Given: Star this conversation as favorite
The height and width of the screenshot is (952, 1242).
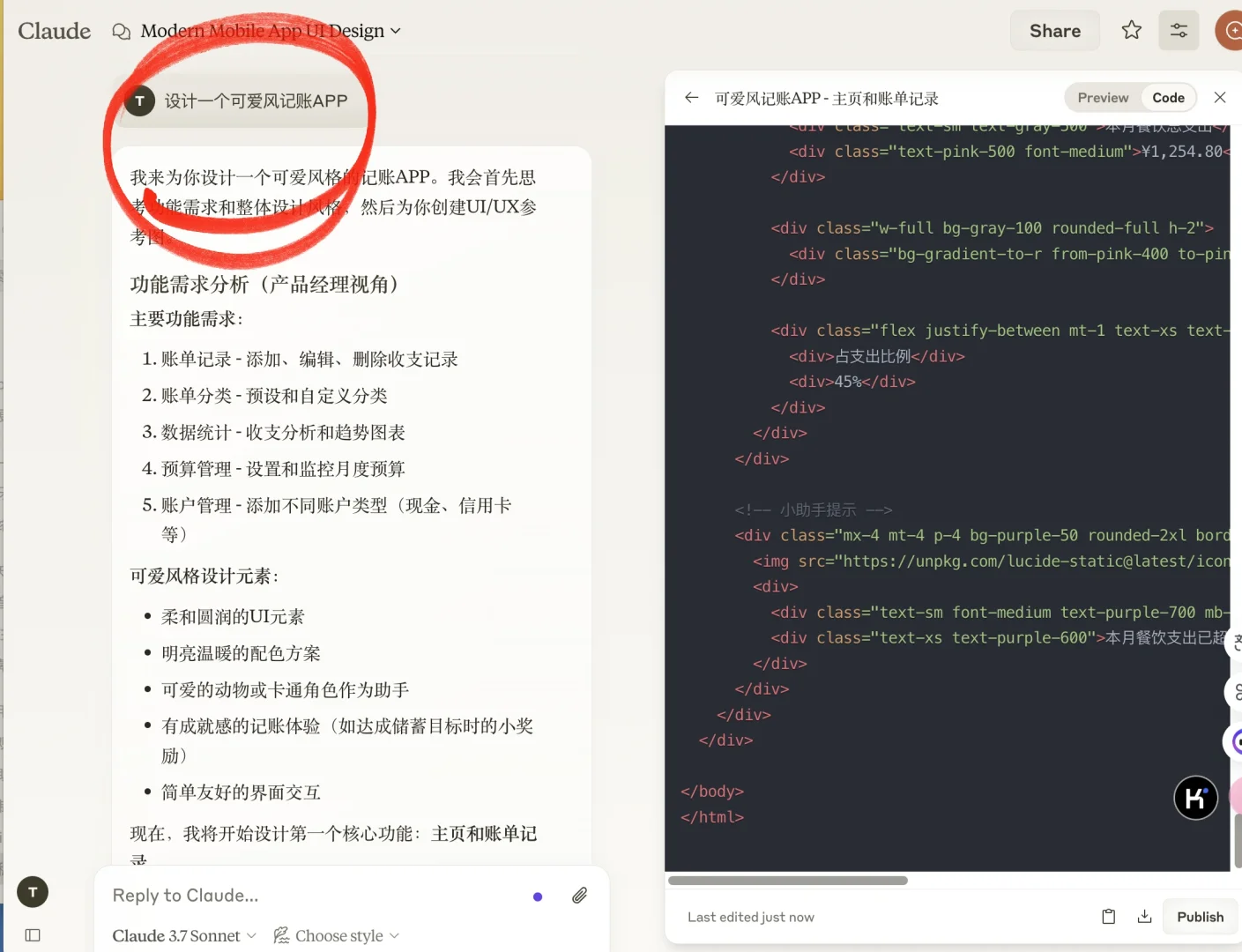Looking at the screenshot, I should click(1131, 29).
